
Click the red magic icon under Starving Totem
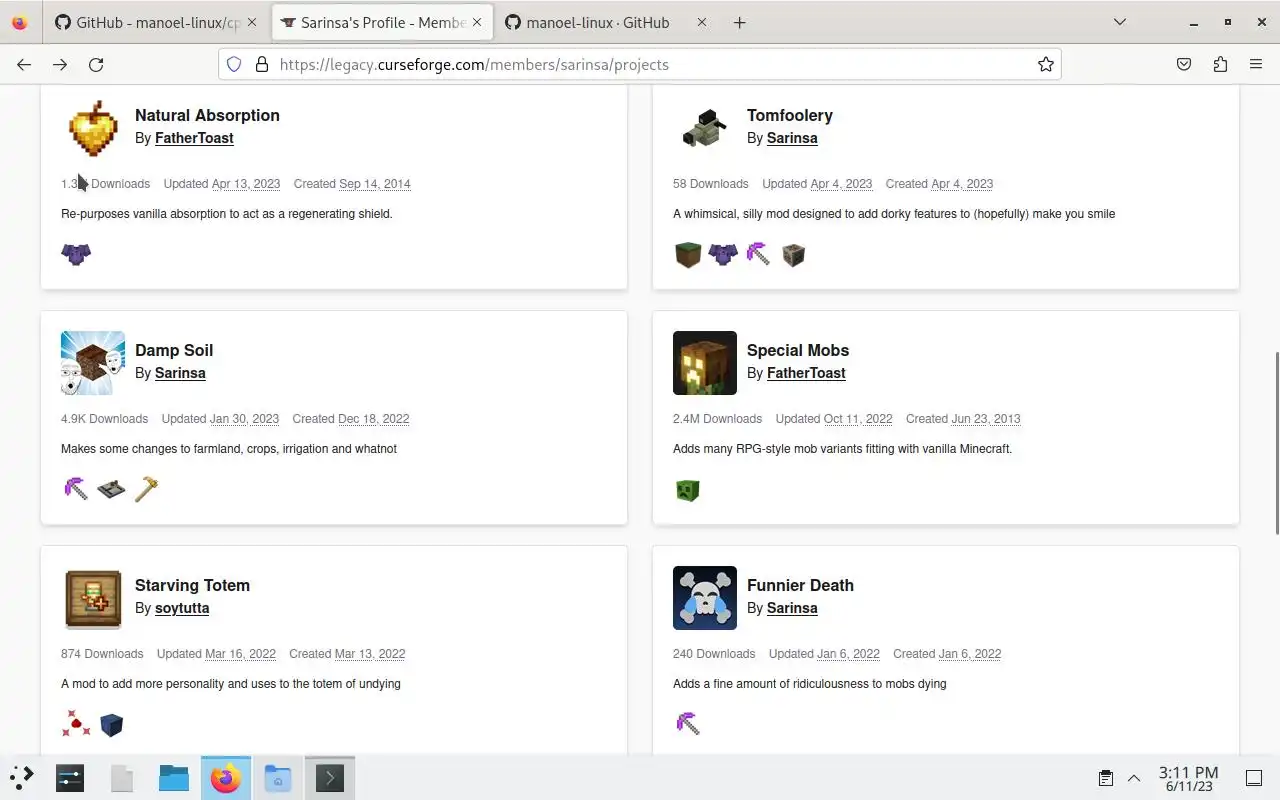(76, 724)
